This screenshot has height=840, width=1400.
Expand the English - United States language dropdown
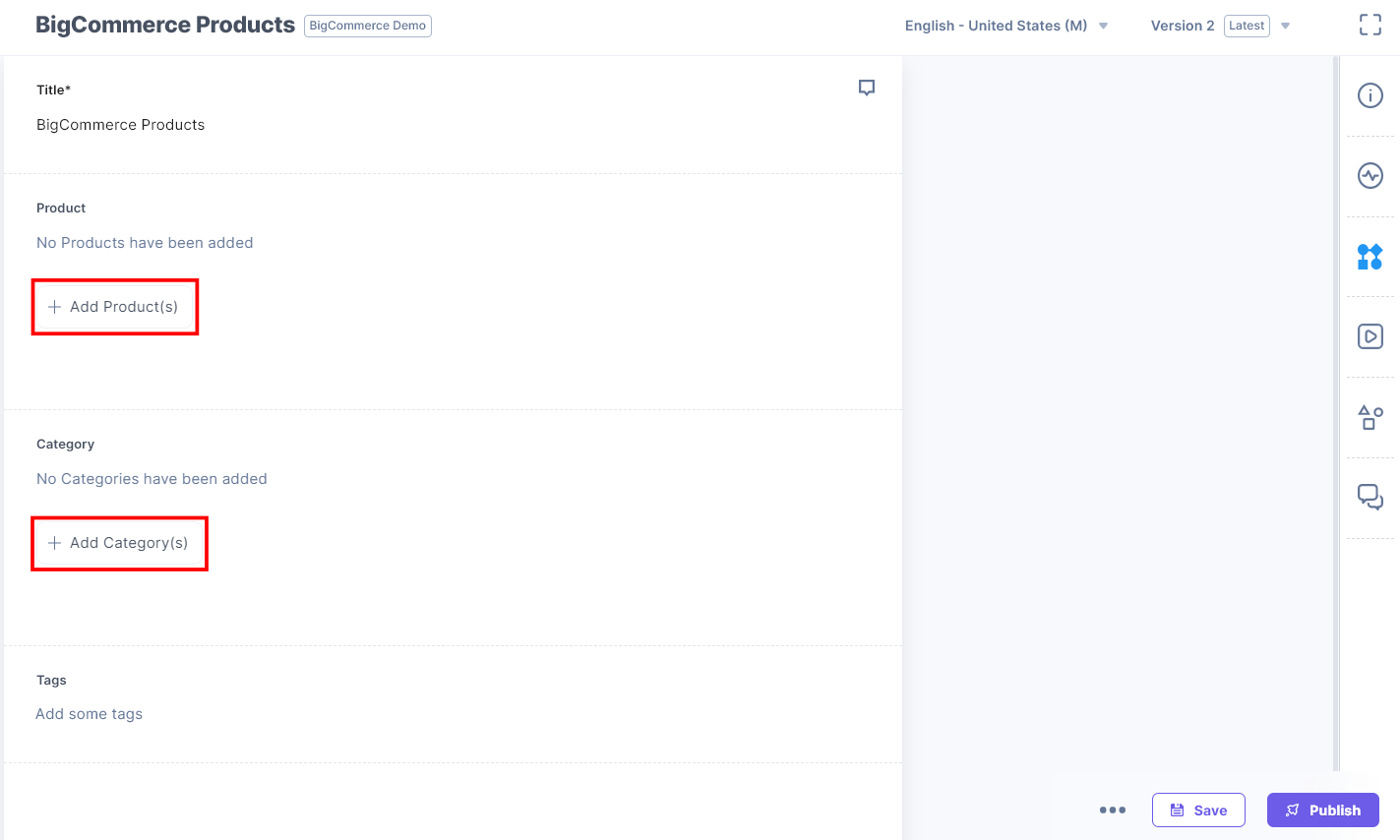pos(1006,26)
